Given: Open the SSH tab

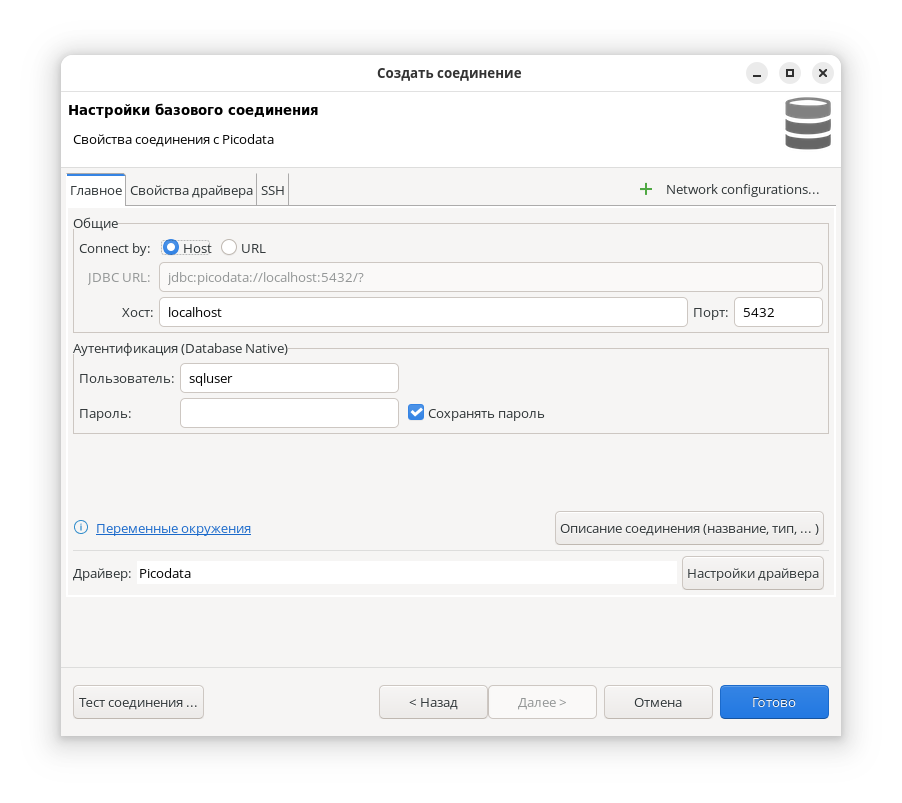Looking at the screenshot, I should coord(271,190).
